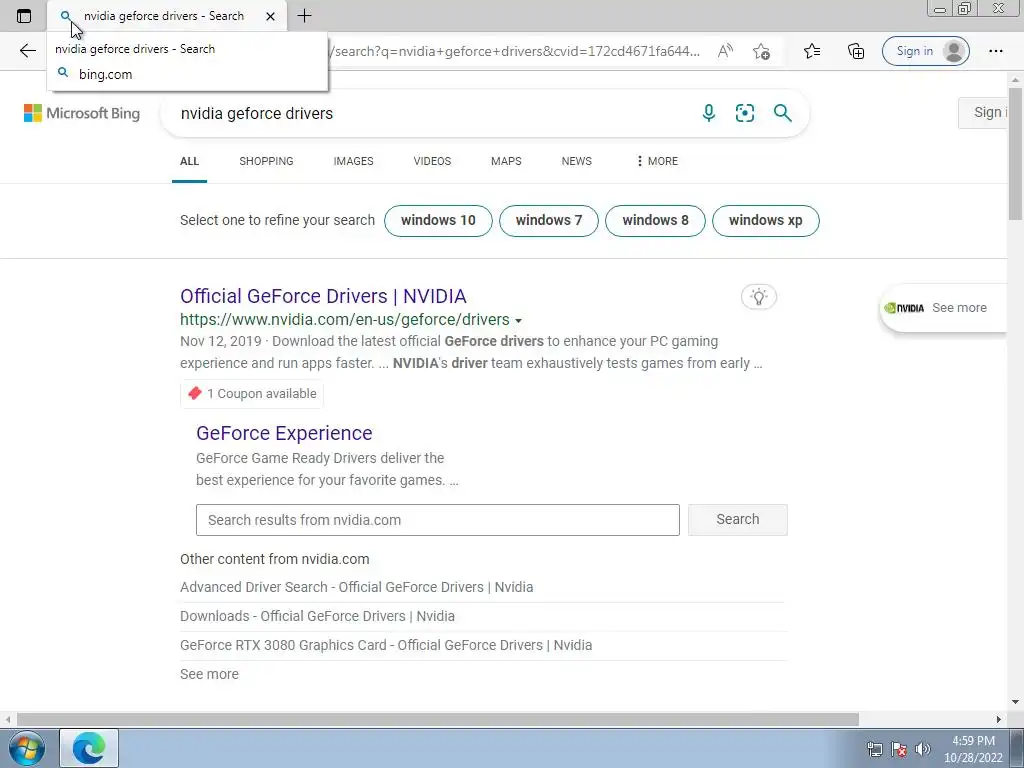Click the Microsoft Bing logo

pyautogui.click(x=82, y=113)
